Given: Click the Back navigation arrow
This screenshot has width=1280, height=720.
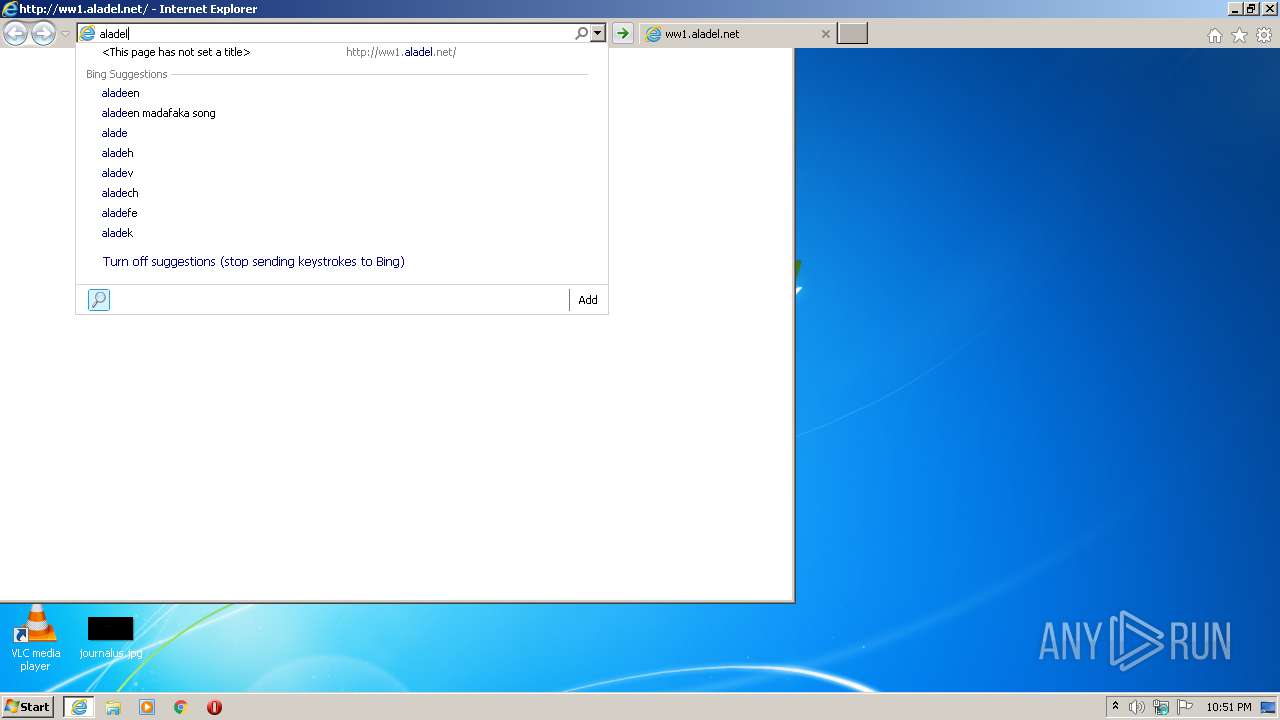Looking at the screenshot, I should tap(15, 34).
